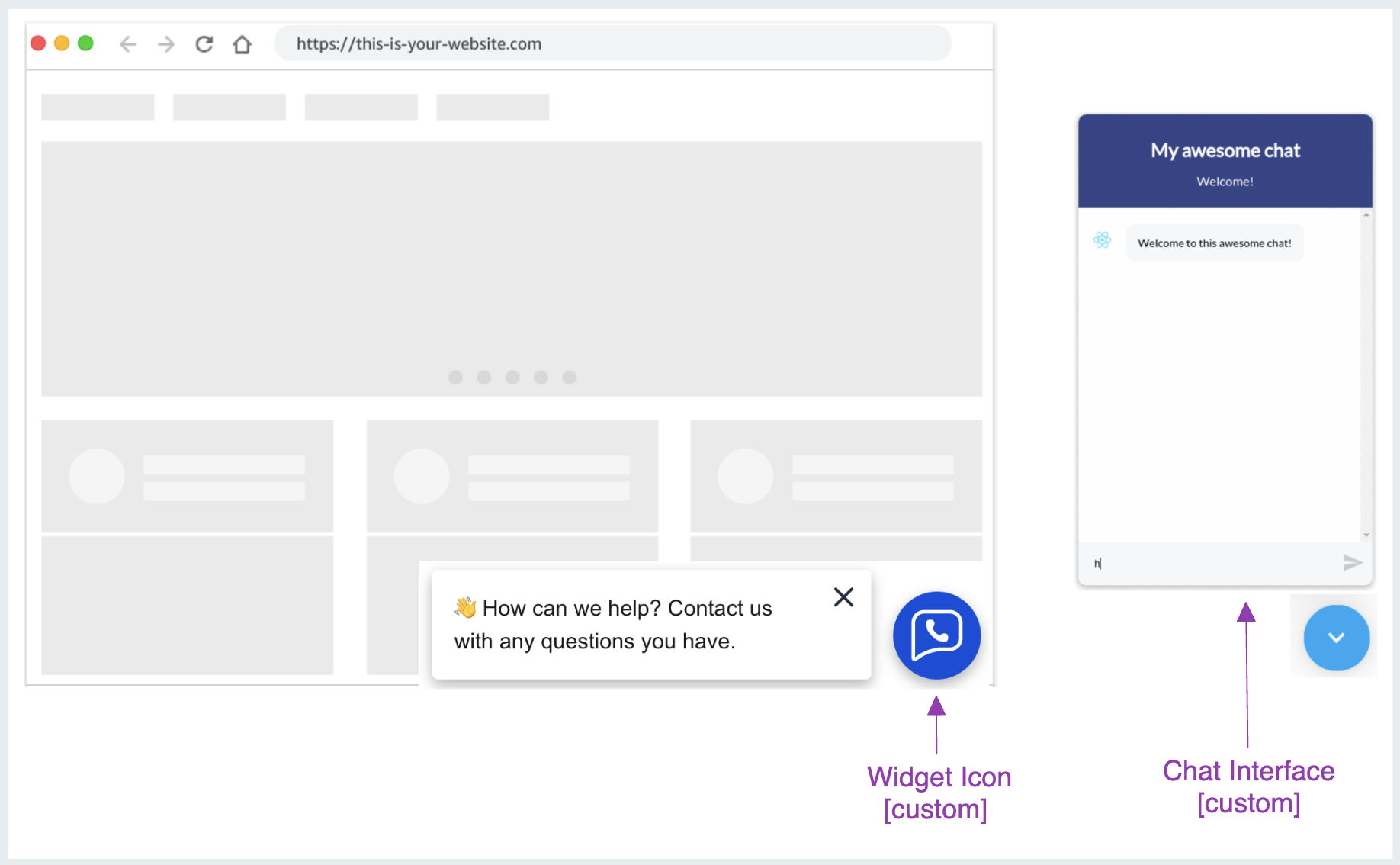Reload the page with refresh icon
The image size is (1400, 865).
point(204,44)
